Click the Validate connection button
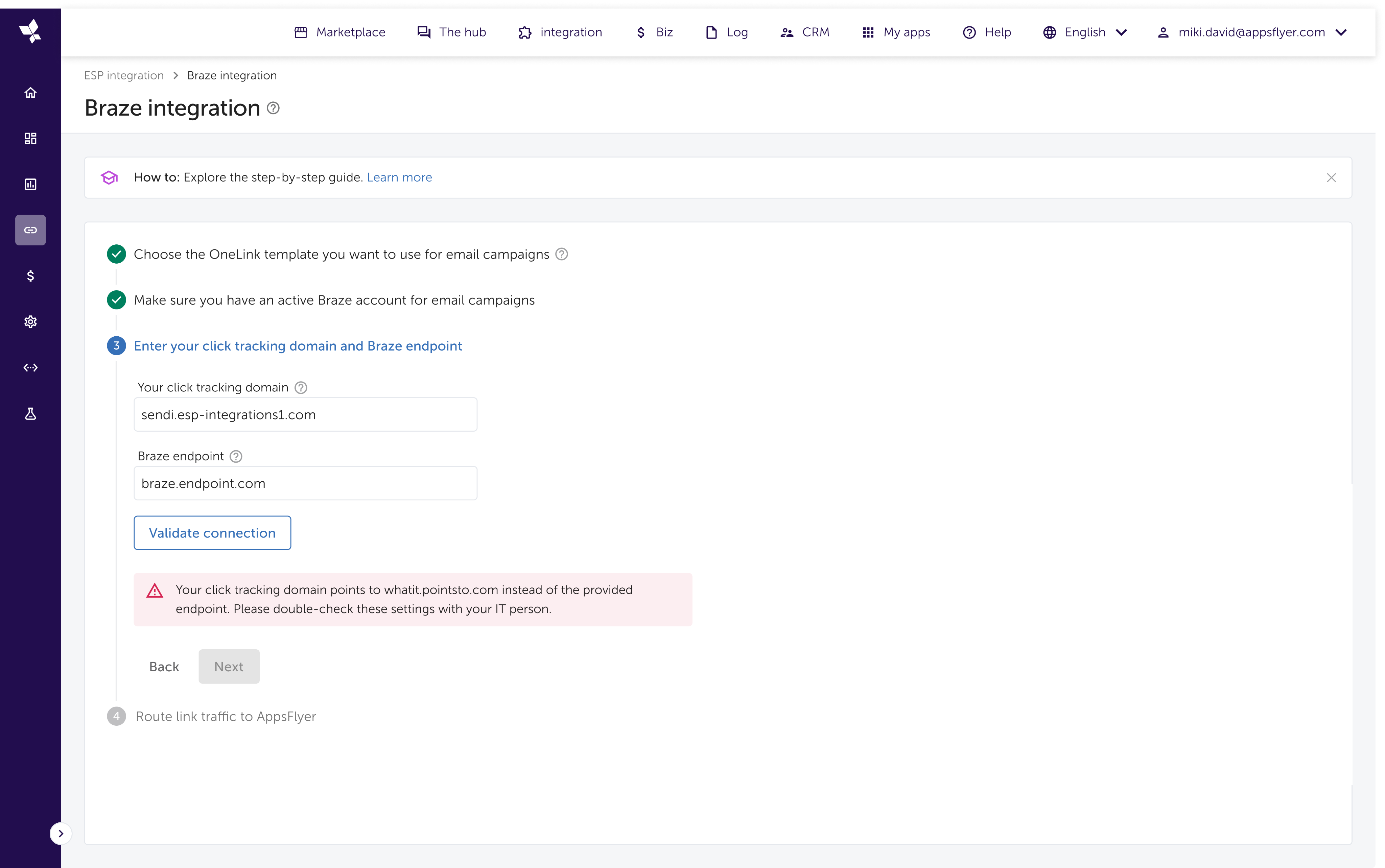This screenshot has height=868, width=1385. pyautogui.click(x=212, y=533)
